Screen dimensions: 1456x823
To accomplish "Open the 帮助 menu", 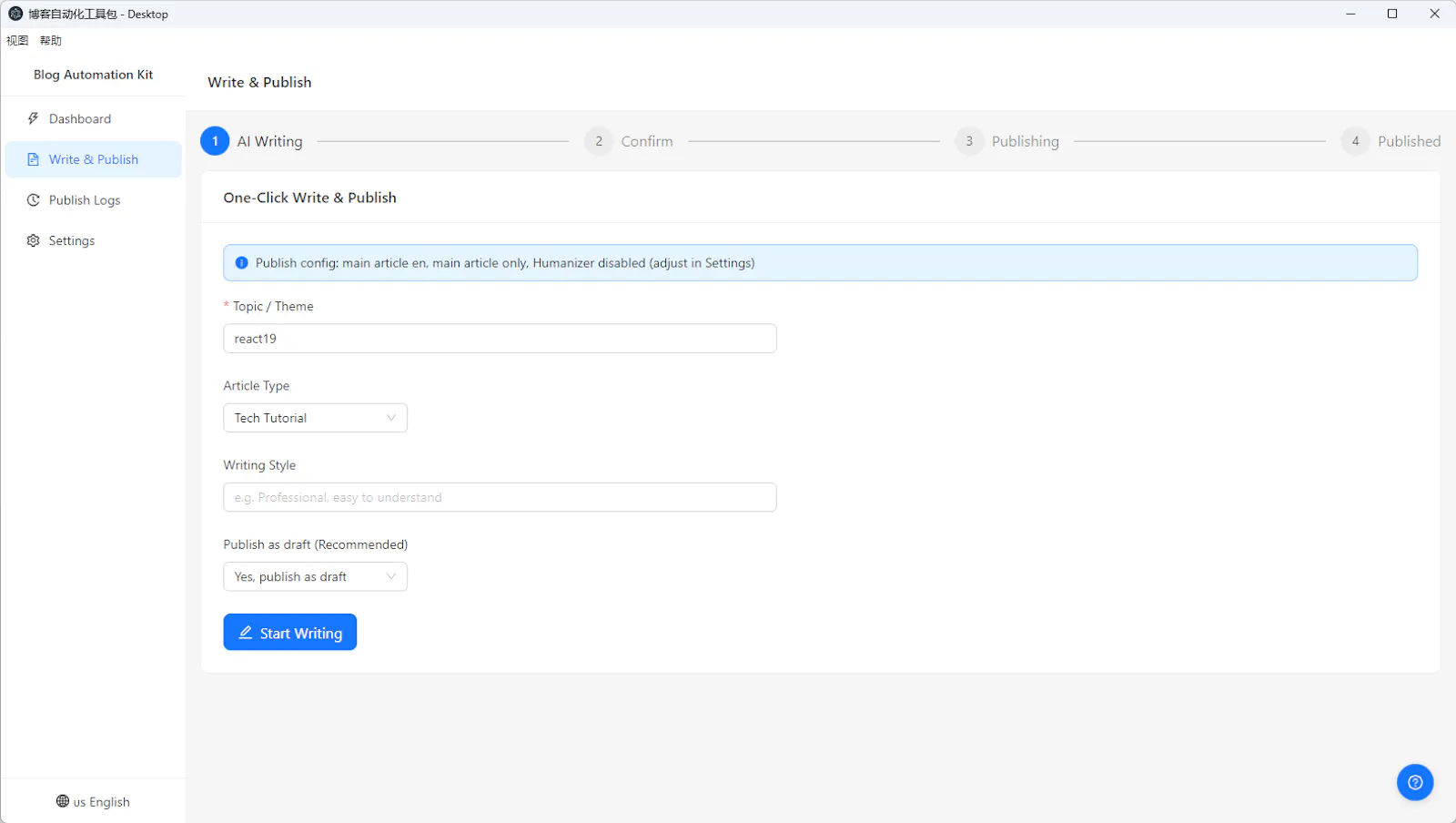I will pos(51,40).
